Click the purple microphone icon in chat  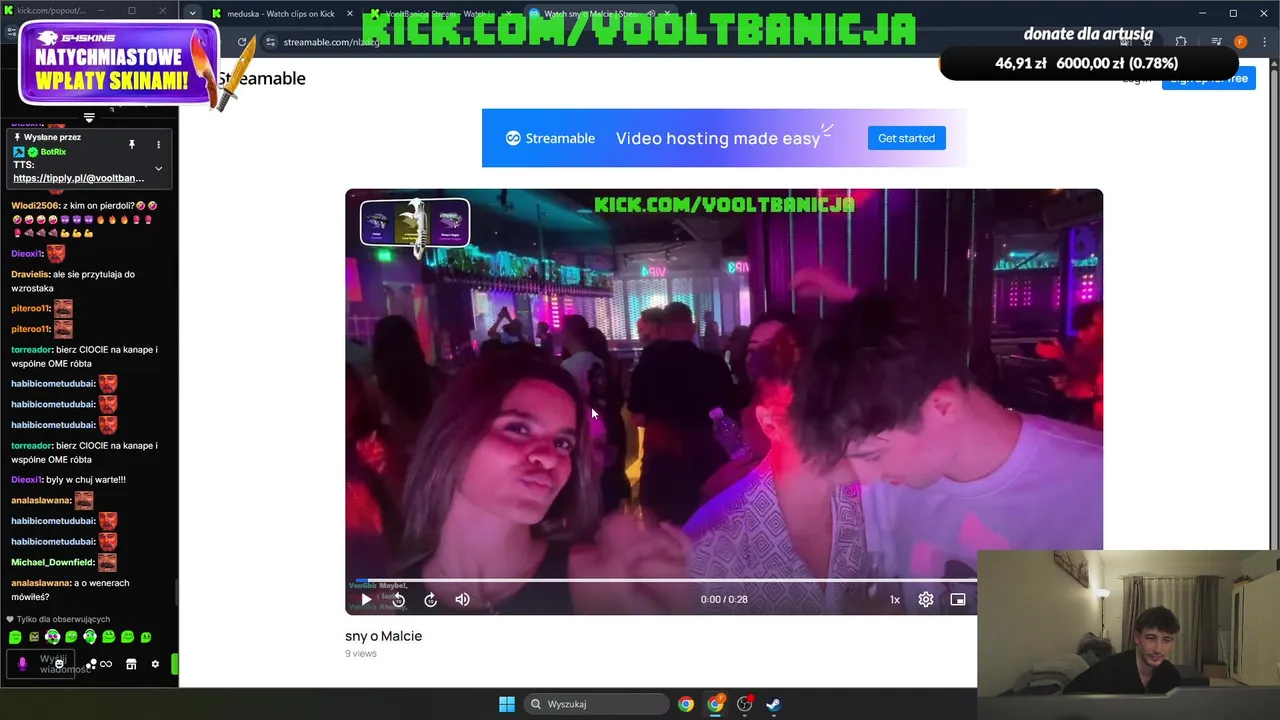tap(22, 664)
